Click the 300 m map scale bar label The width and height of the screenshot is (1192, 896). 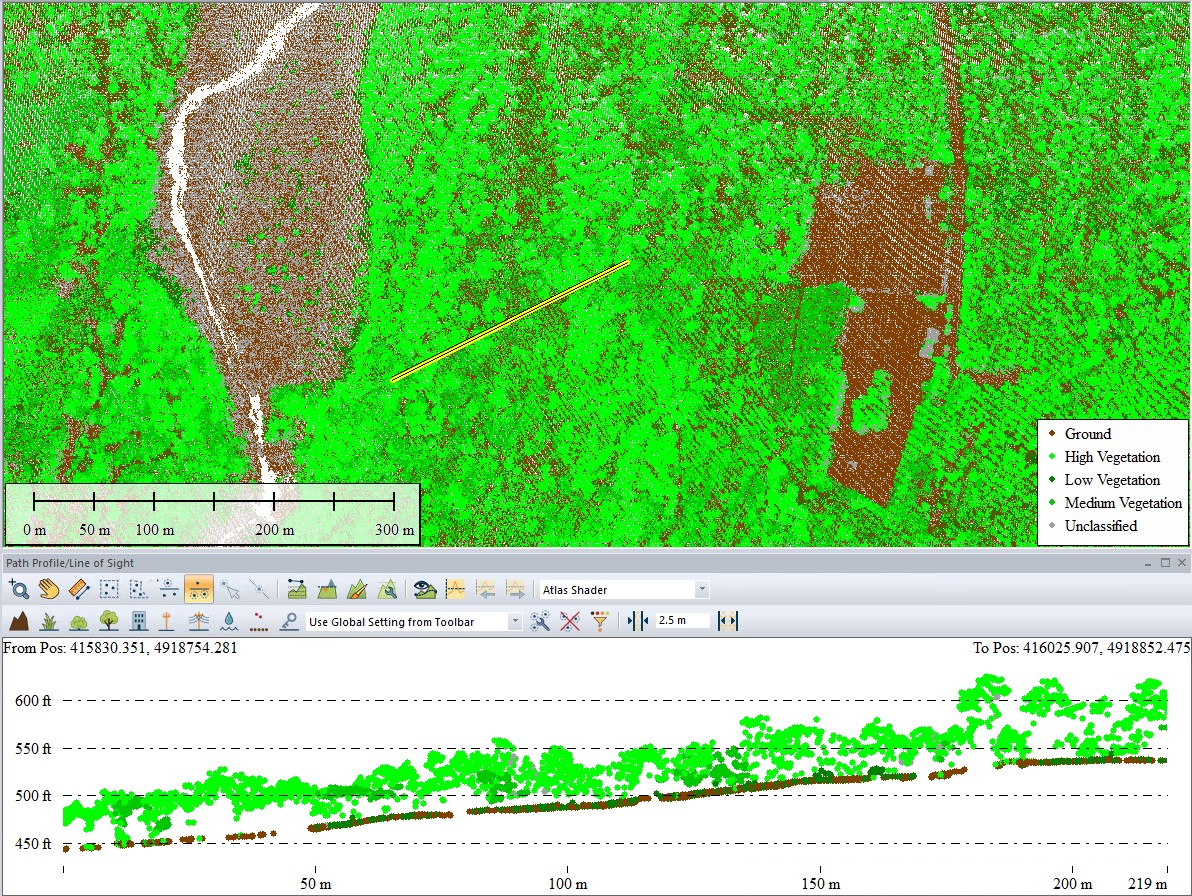(x=395, y=530)
